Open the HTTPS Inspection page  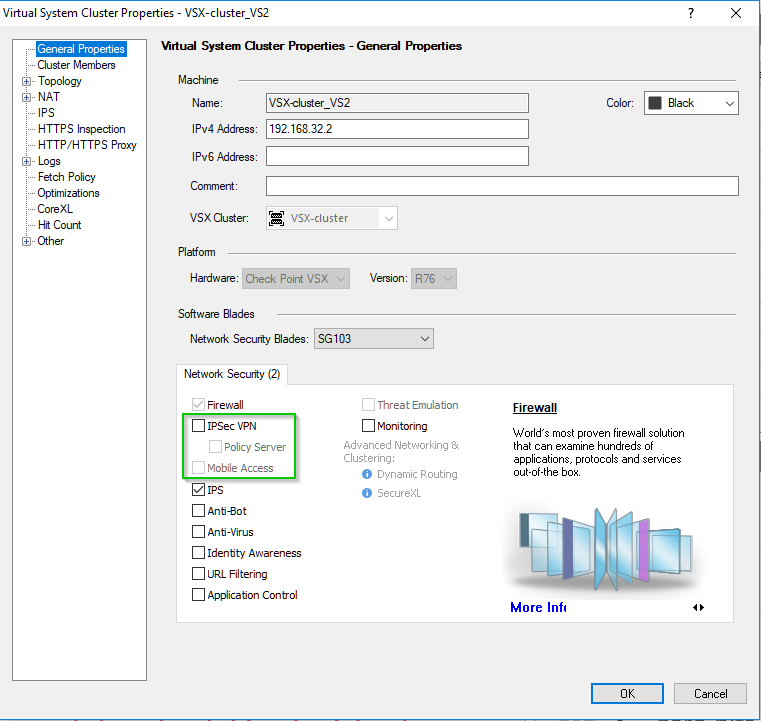(82, 129)
